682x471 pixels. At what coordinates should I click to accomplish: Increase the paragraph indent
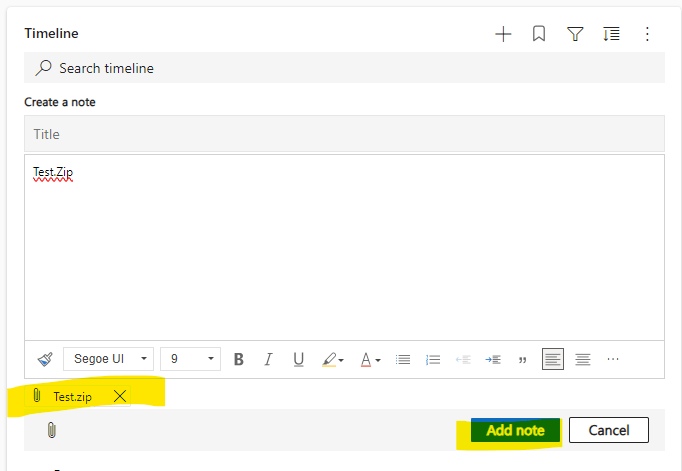pyautogui.click(x=492, y=359)
